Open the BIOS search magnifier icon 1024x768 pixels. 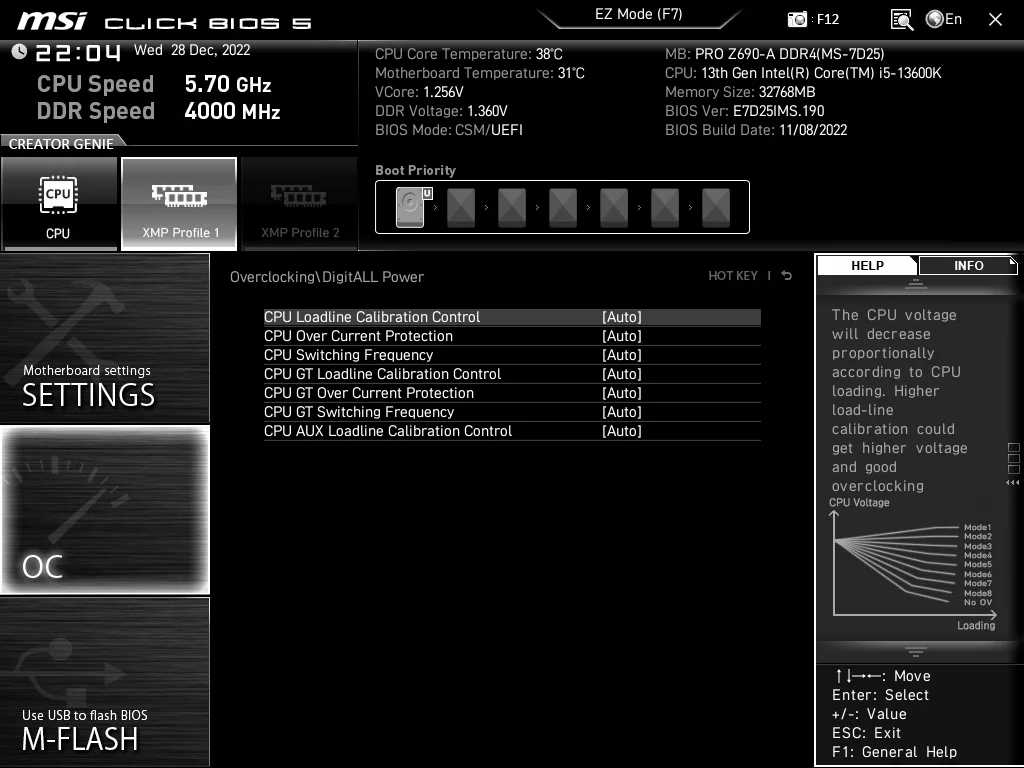(x=901, y=20)
